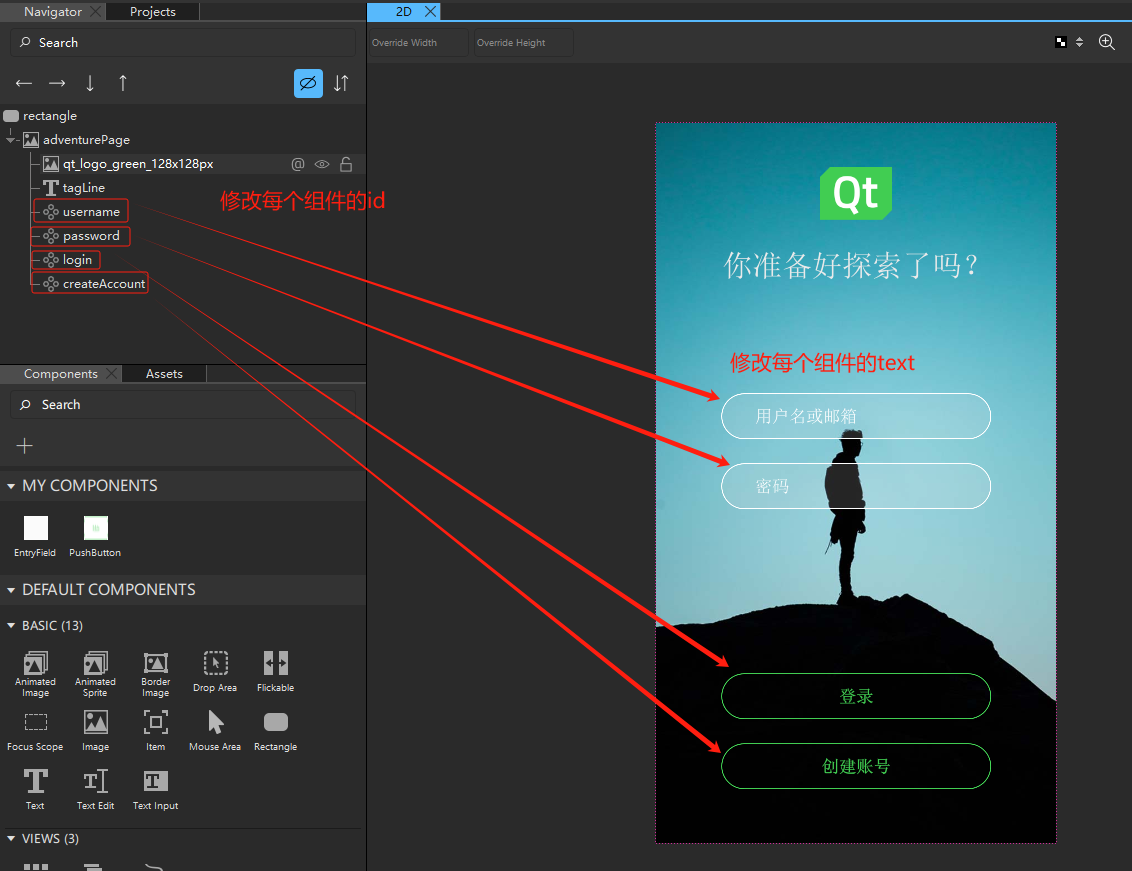Select the Image component
Image resolution: width=1132 pixels, height=871 pixels.
point(95,731)
